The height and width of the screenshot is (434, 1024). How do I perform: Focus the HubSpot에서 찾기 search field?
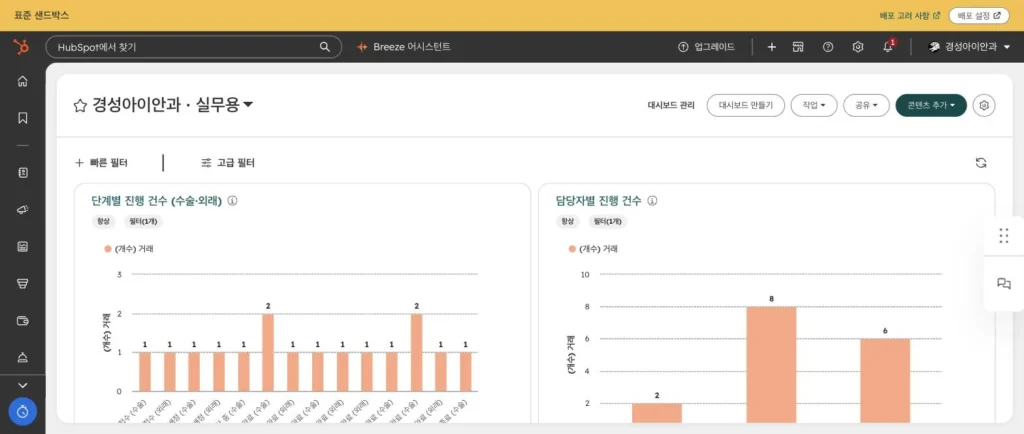click(193, 47)
